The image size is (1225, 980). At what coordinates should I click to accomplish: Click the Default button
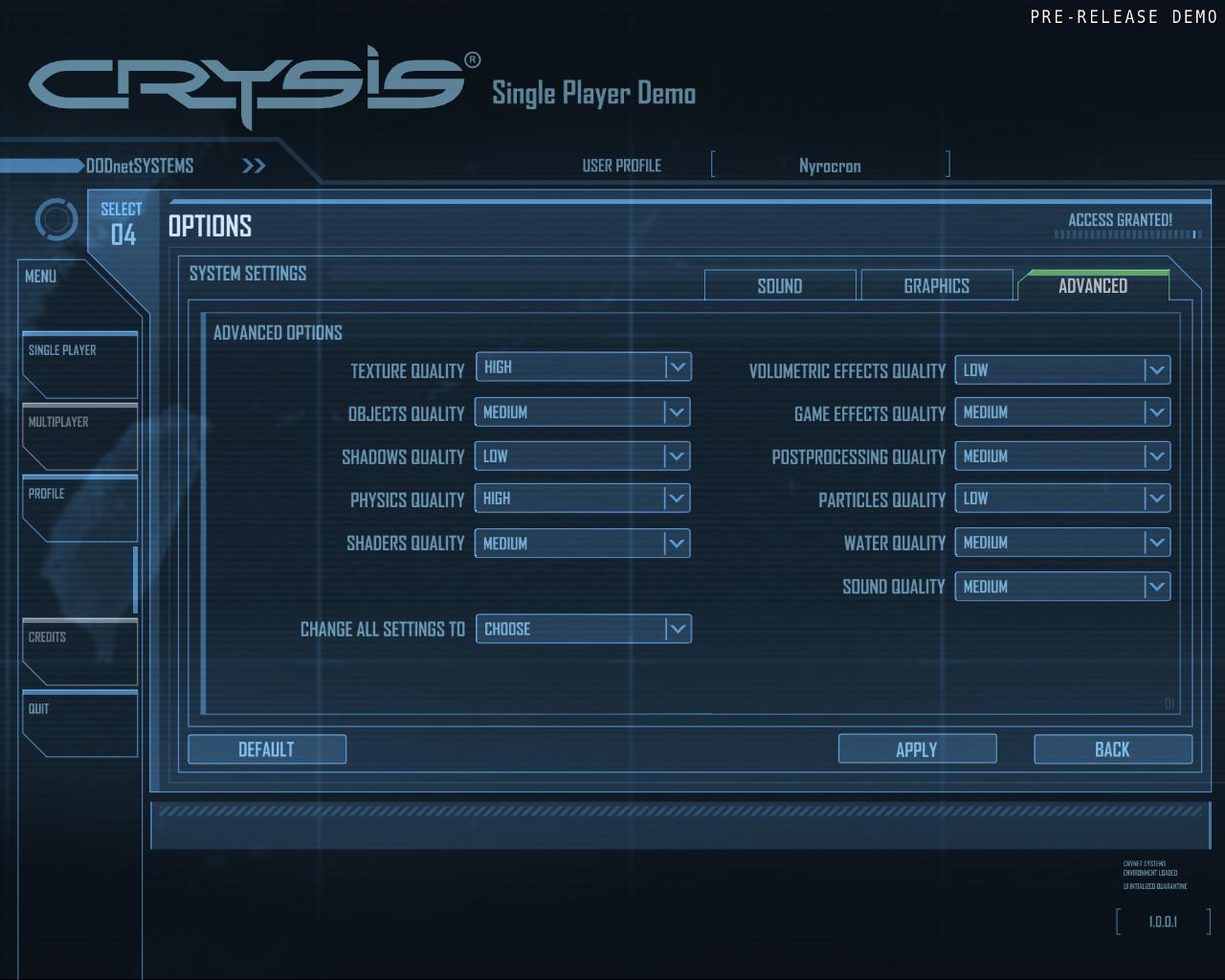point(267,749)
